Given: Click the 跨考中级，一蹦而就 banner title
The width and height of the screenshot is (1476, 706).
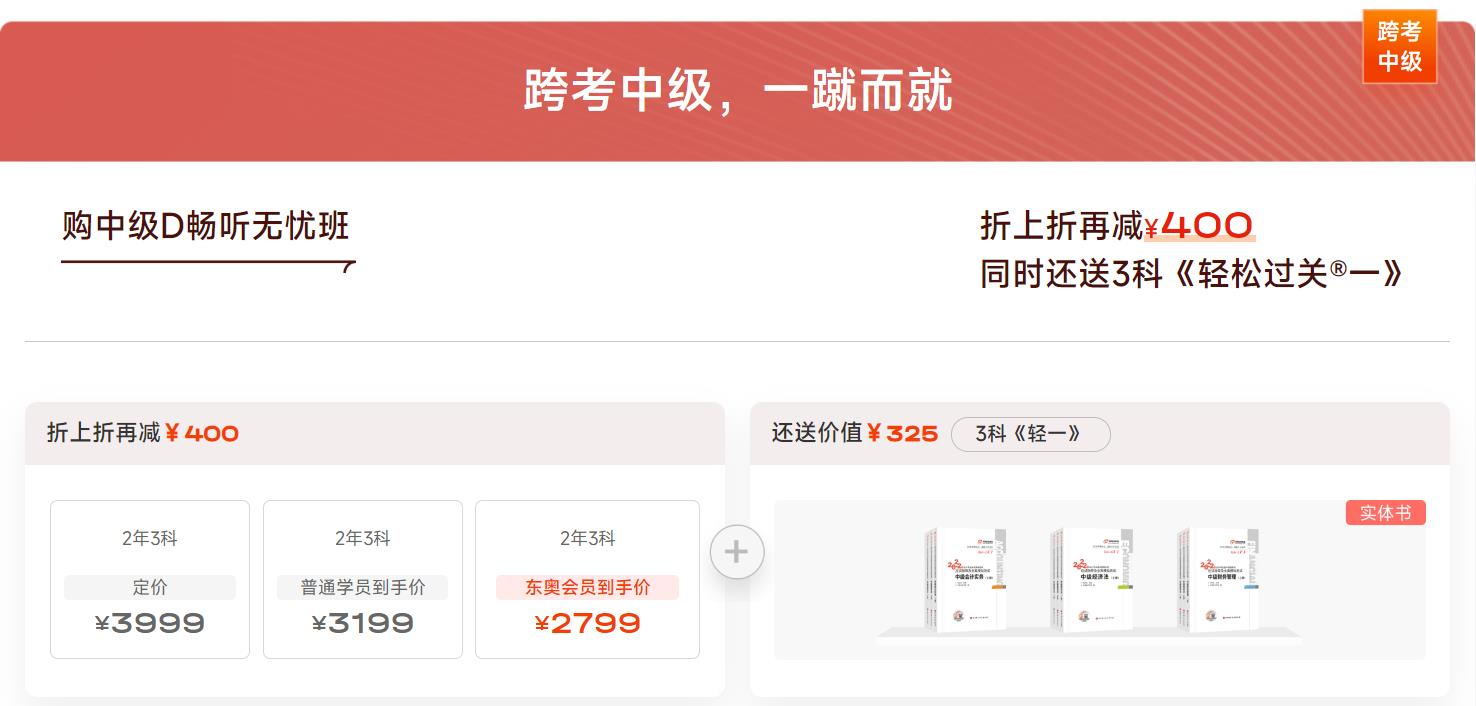Looking at the screenshot, I should click(737, 91).
